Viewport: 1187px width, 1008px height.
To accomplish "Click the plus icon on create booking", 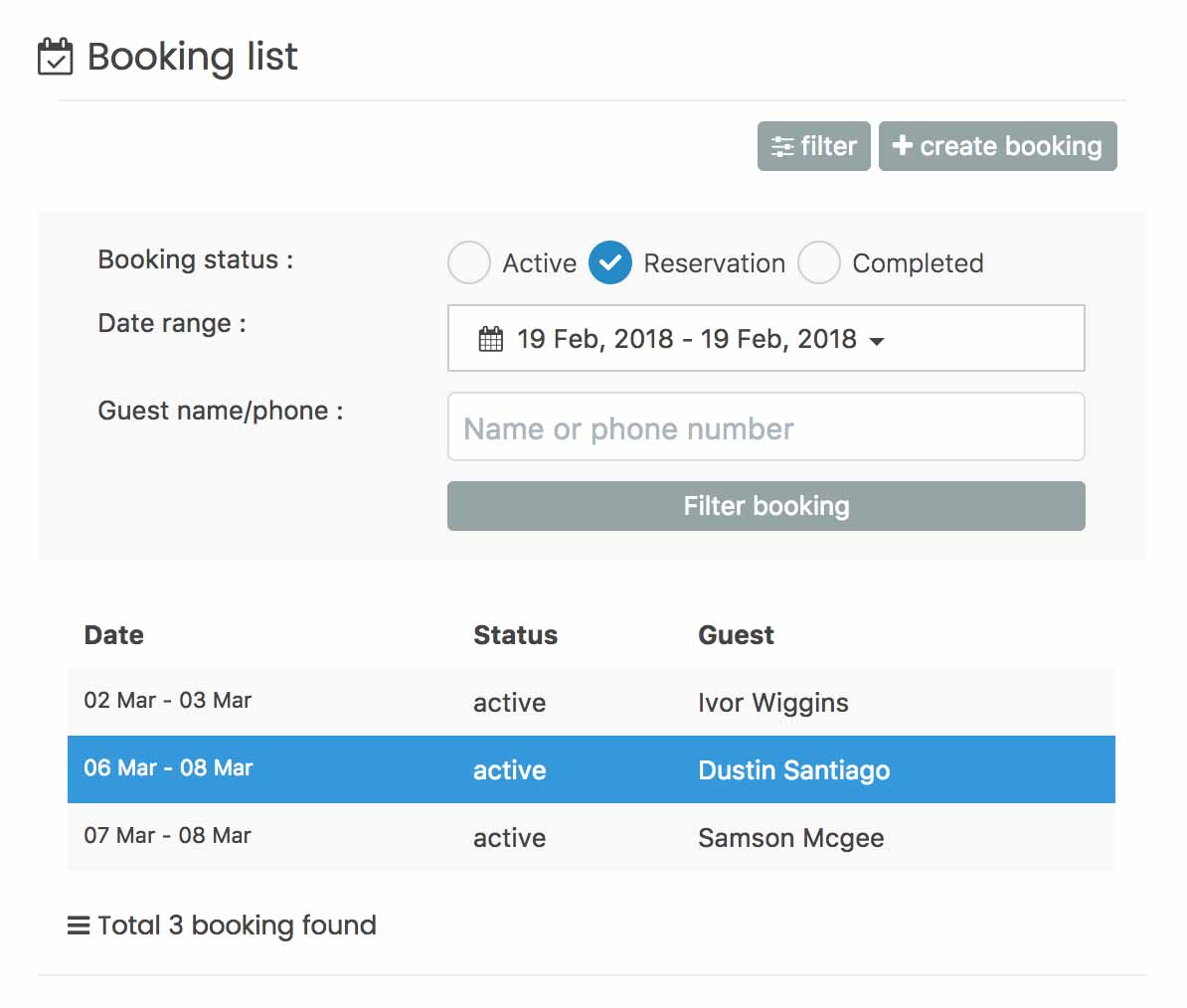I will click(x=902, y=146).
